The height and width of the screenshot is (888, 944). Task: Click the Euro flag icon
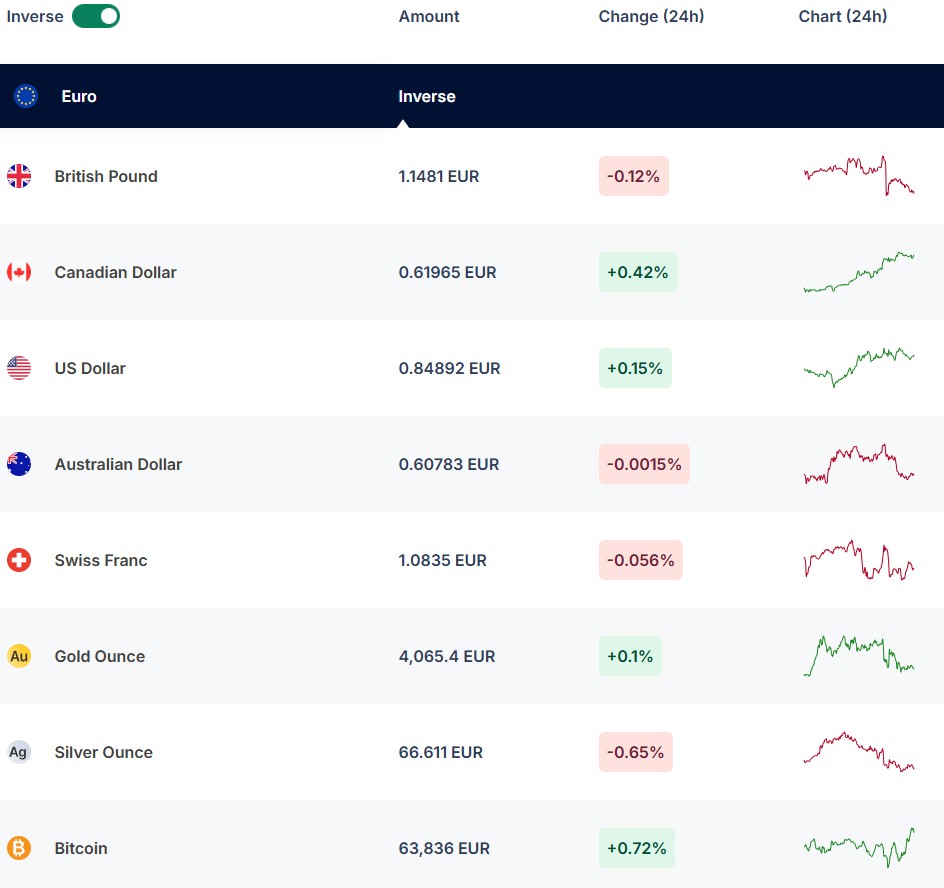coord(26,96)
